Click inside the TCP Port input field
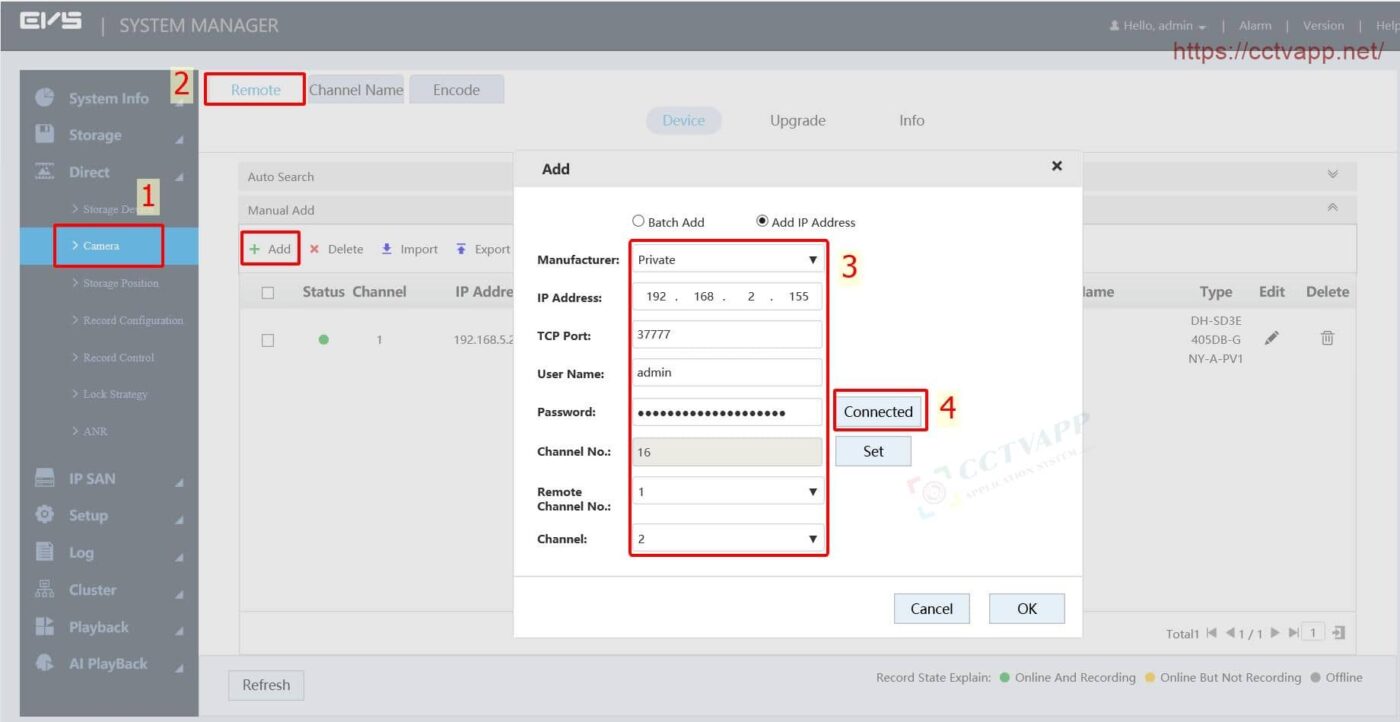This screenshot has width=1400, height=722. click(x=727, y=335)
